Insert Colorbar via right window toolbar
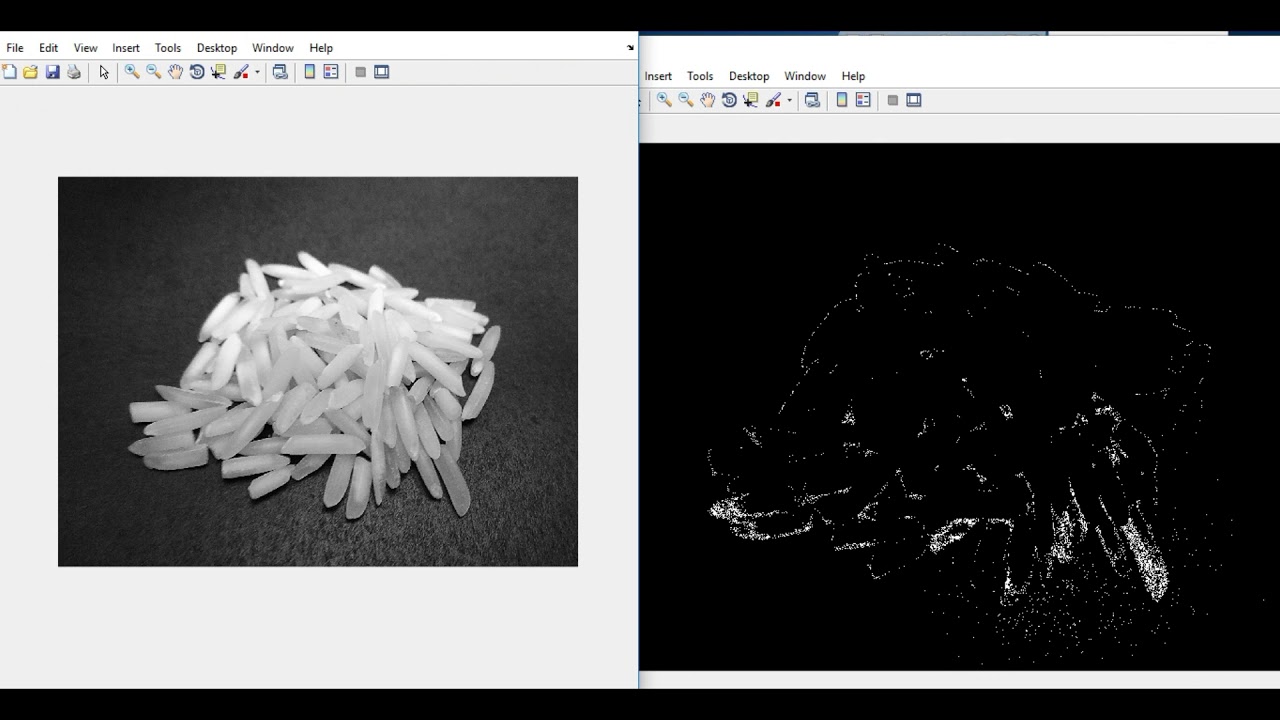Screen dimensions: 1280x720 (842, 100)
